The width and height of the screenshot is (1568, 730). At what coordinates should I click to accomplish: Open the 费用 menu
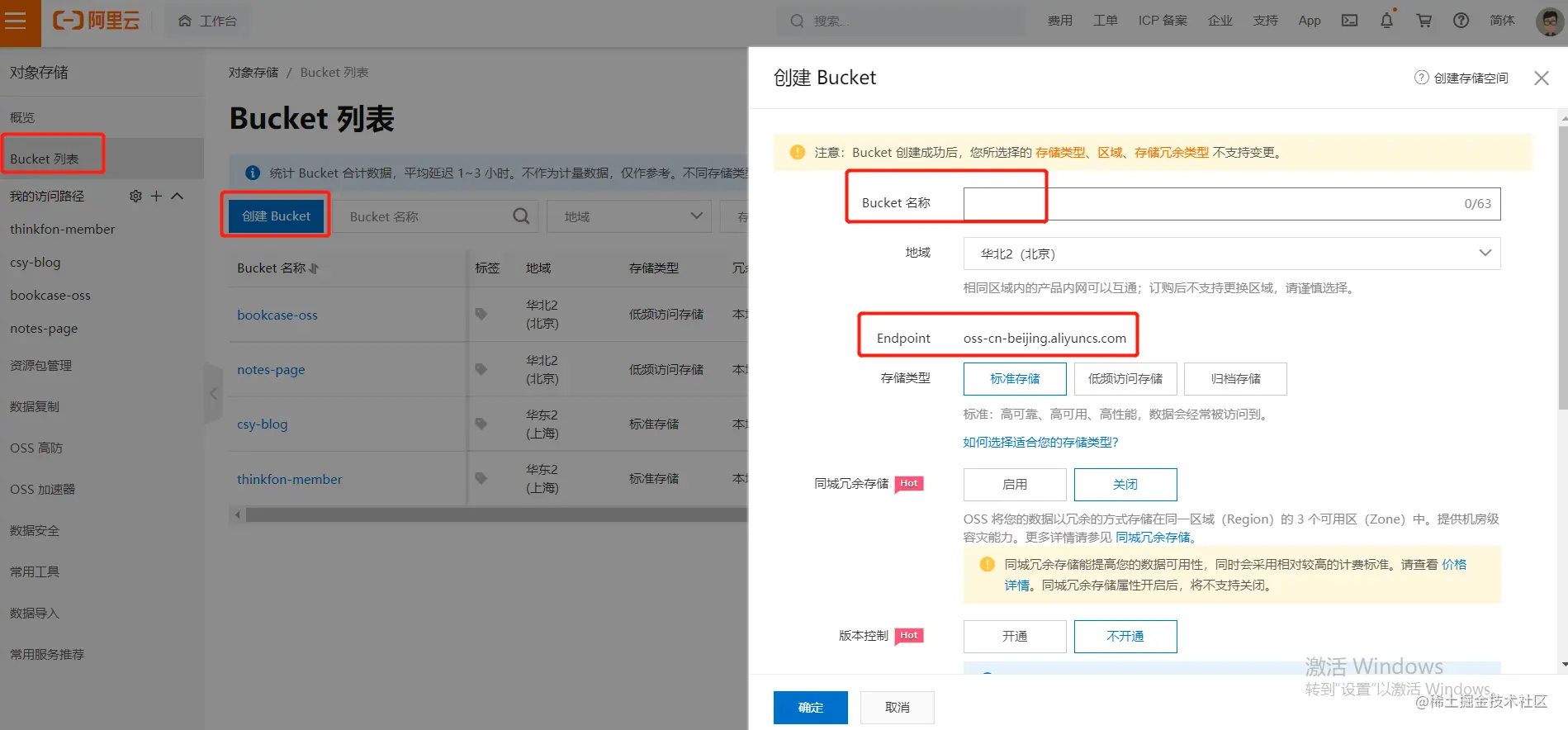click(1060, 21)
